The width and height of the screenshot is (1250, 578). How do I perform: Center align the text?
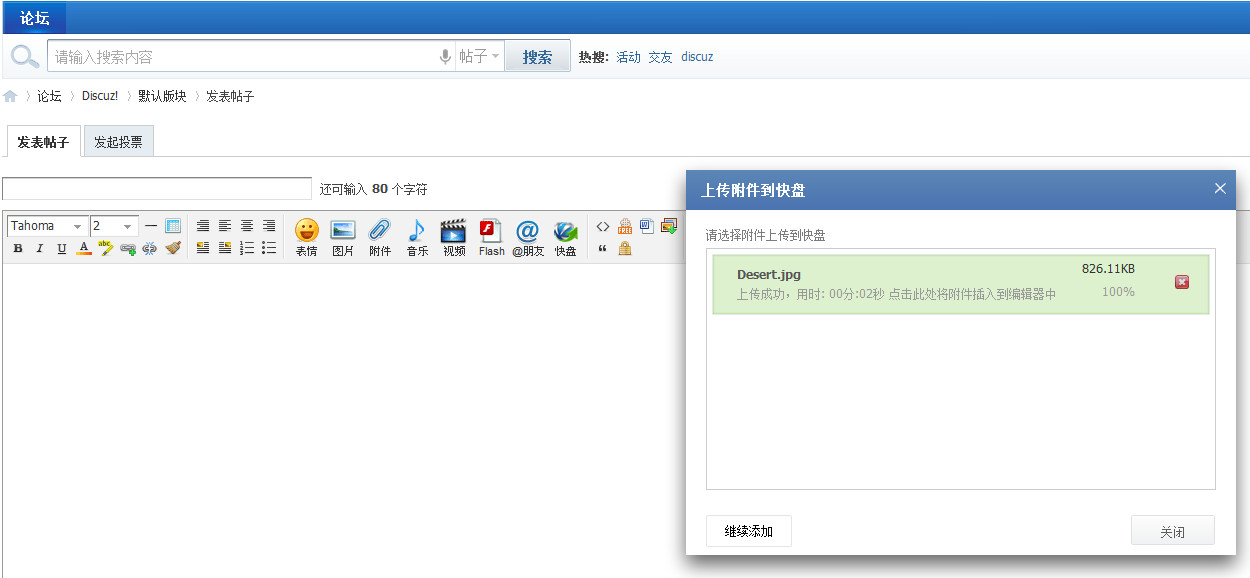coord(247,226)
